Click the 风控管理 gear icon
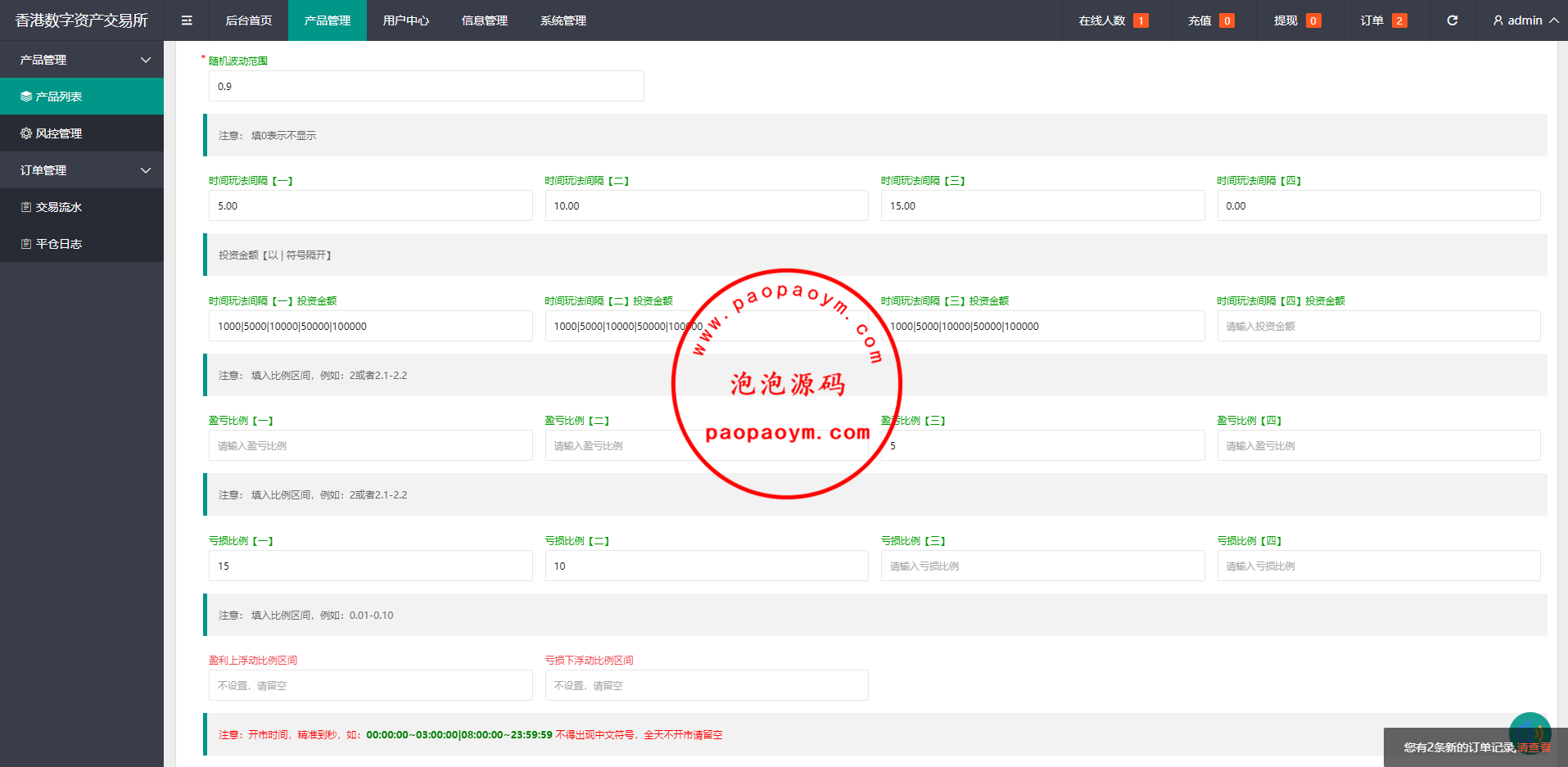1568x767 pixels. coord(26,133)
